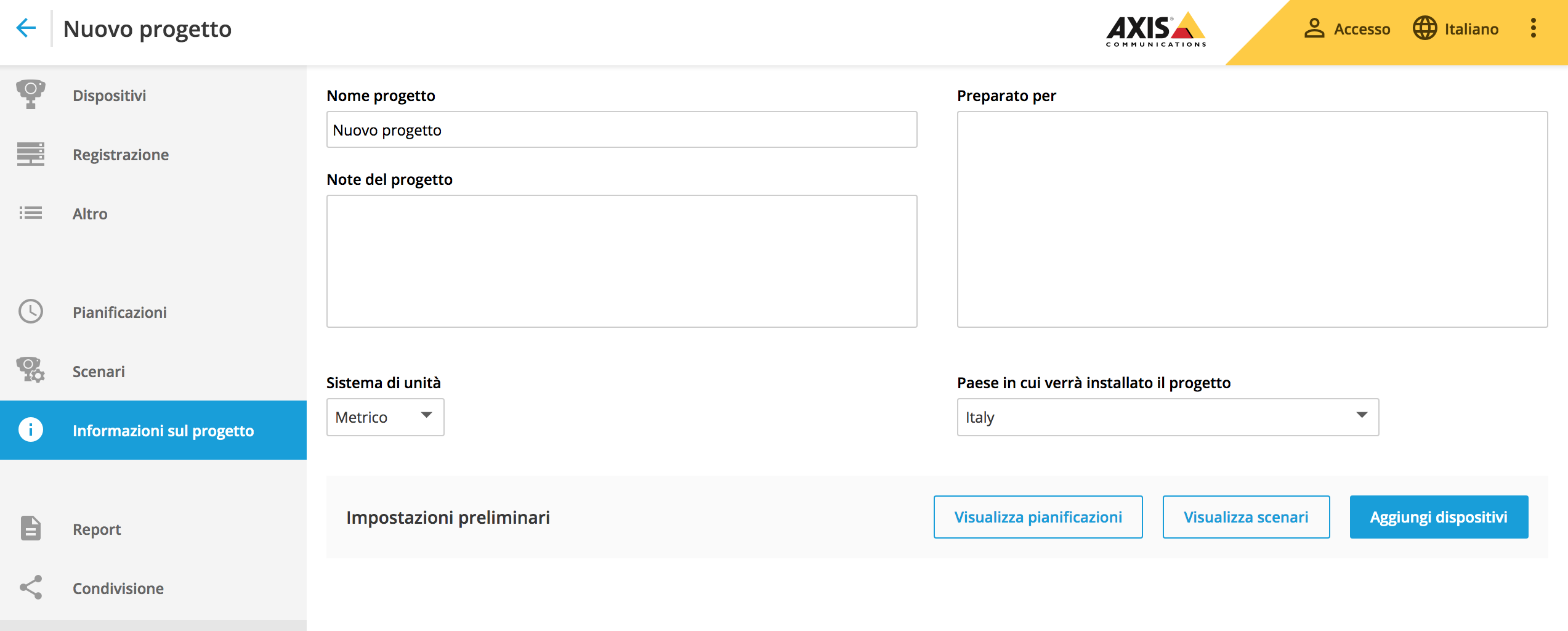Image resolution: width=1568 pixels, height=631 pixels.
Task: Click the Pianificazioni clock icon
Action: (x=30, y=312)
